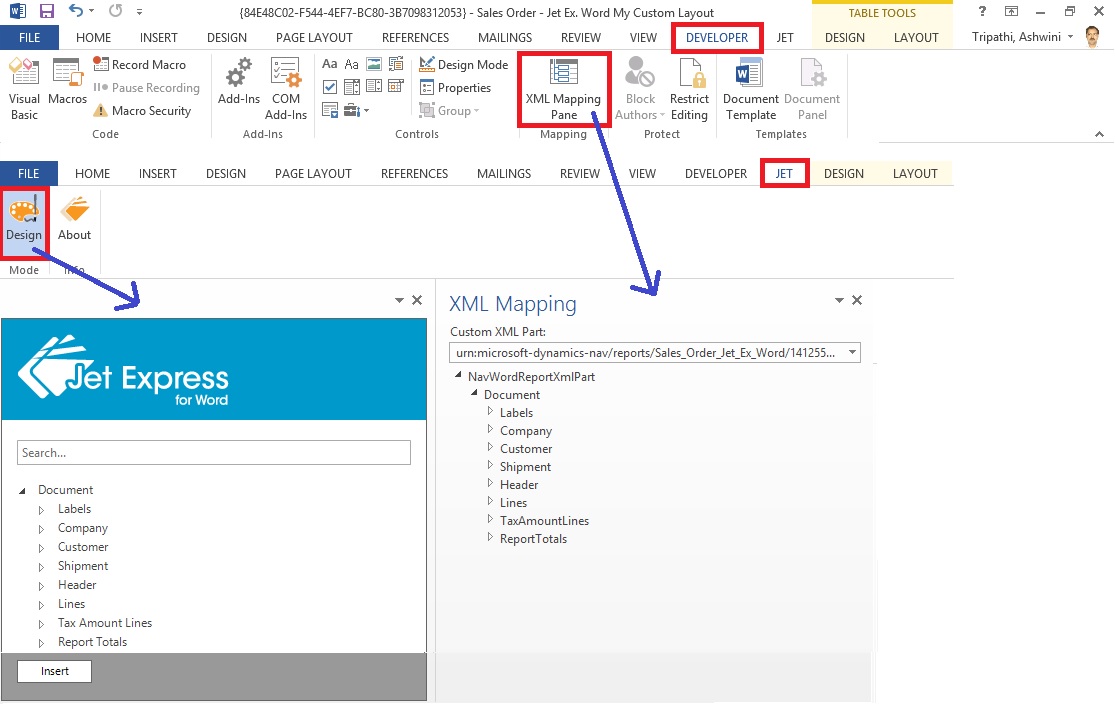
Task: Toggle Jet Design mode with the palette icon
Action: [24, 220]
